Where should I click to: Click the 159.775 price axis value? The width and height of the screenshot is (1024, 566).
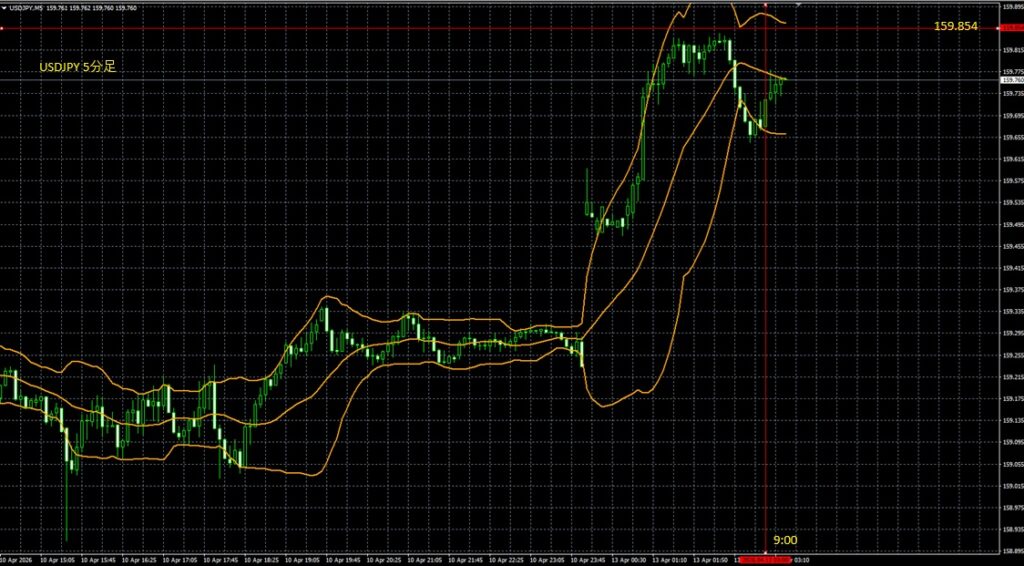[1012, 72]
